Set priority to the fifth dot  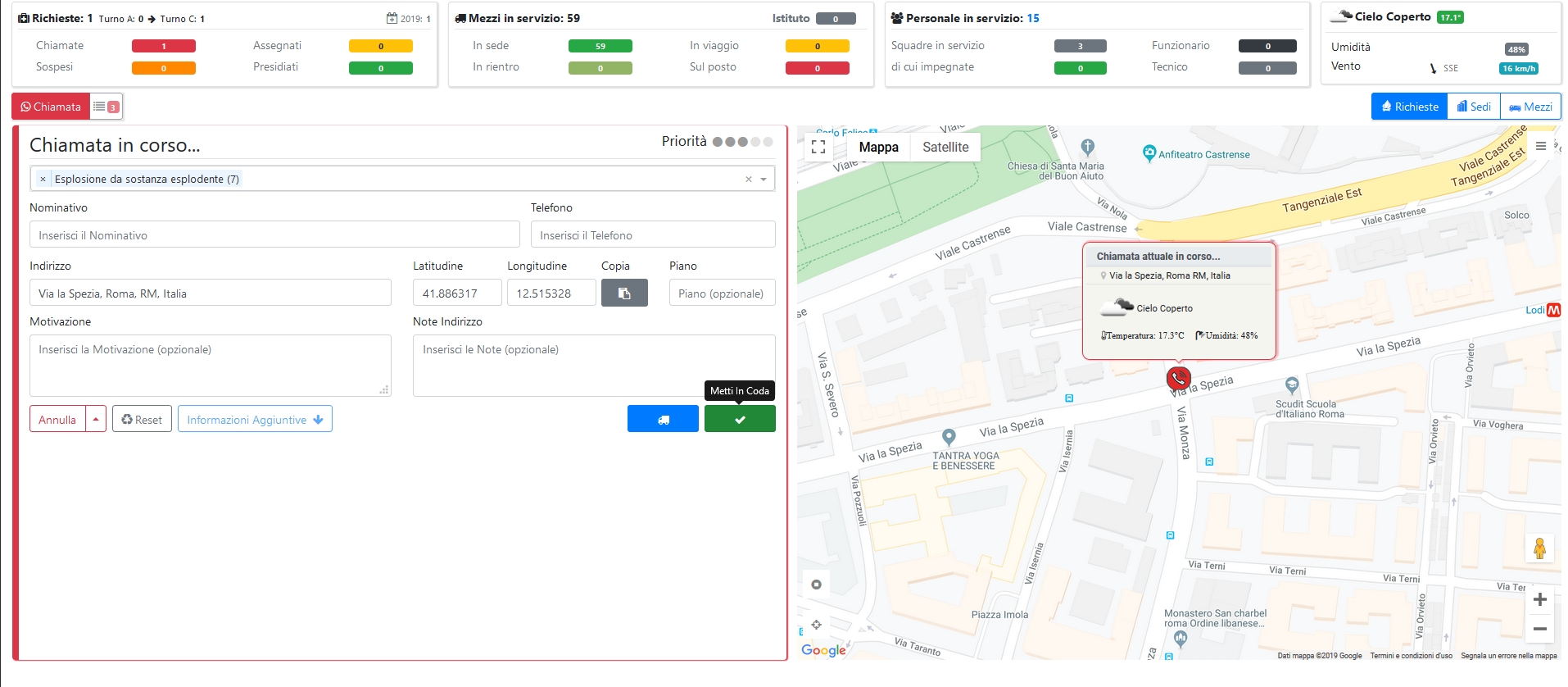pos(768,142)
